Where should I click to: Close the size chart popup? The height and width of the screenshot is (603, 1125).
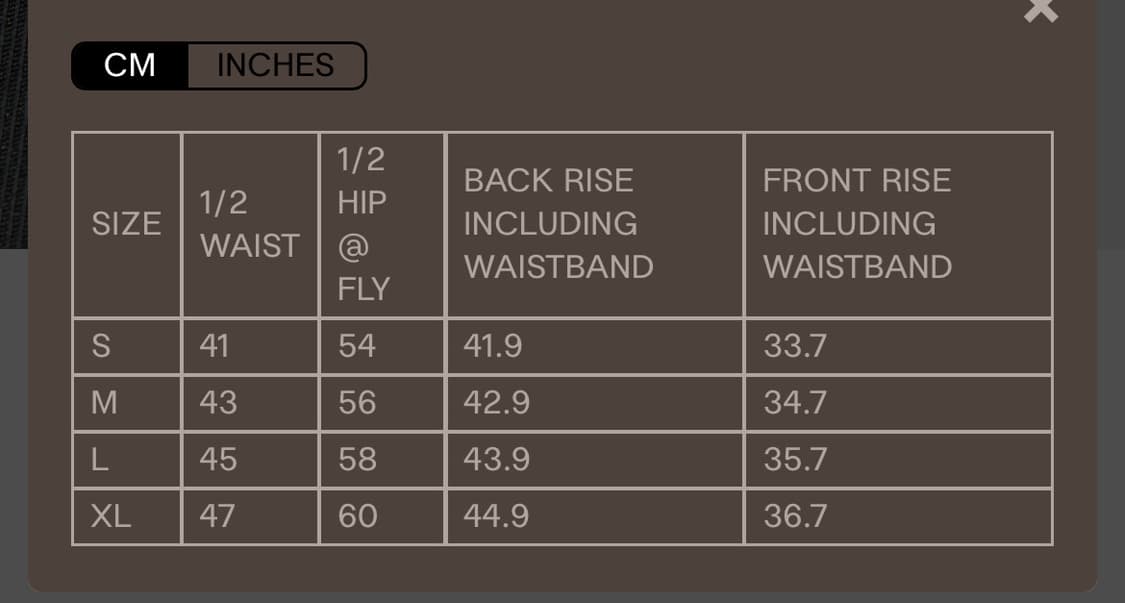point(1040,10)
